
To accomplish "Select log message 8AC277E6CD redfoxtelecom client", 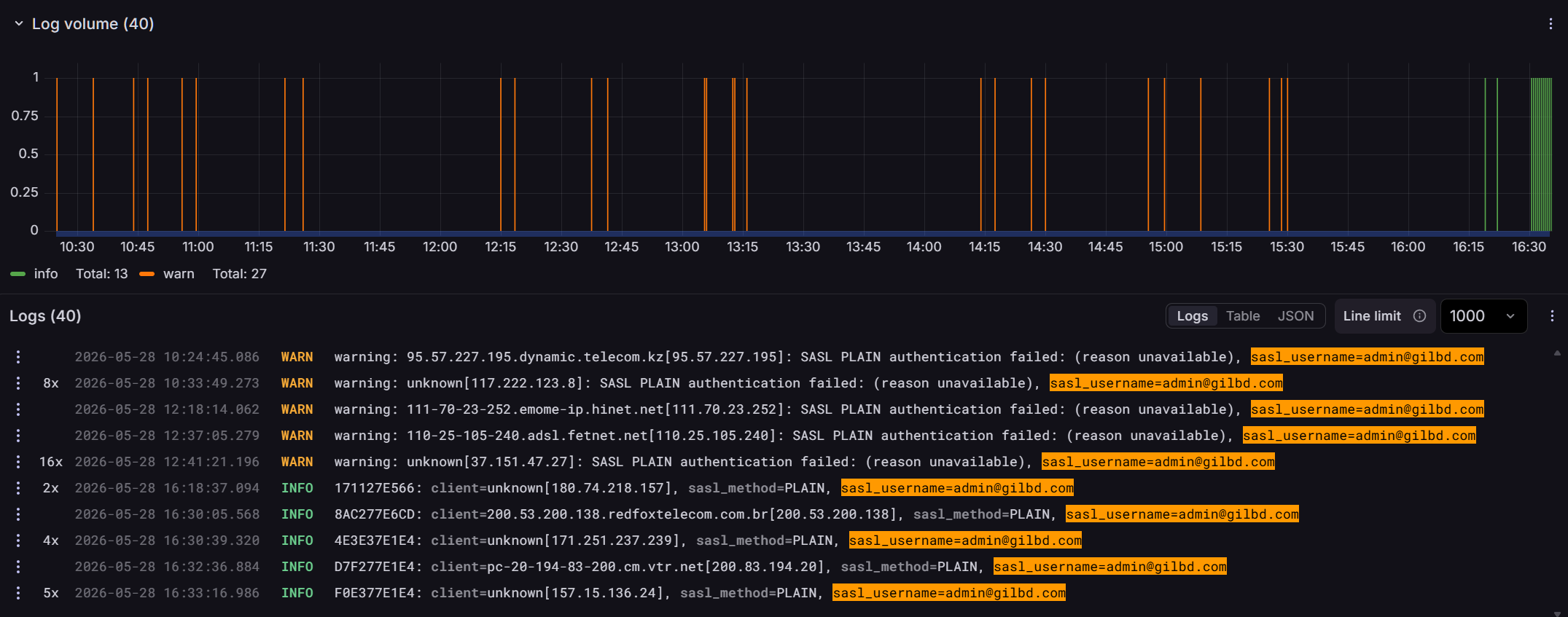I will click(x=816, y=514).
